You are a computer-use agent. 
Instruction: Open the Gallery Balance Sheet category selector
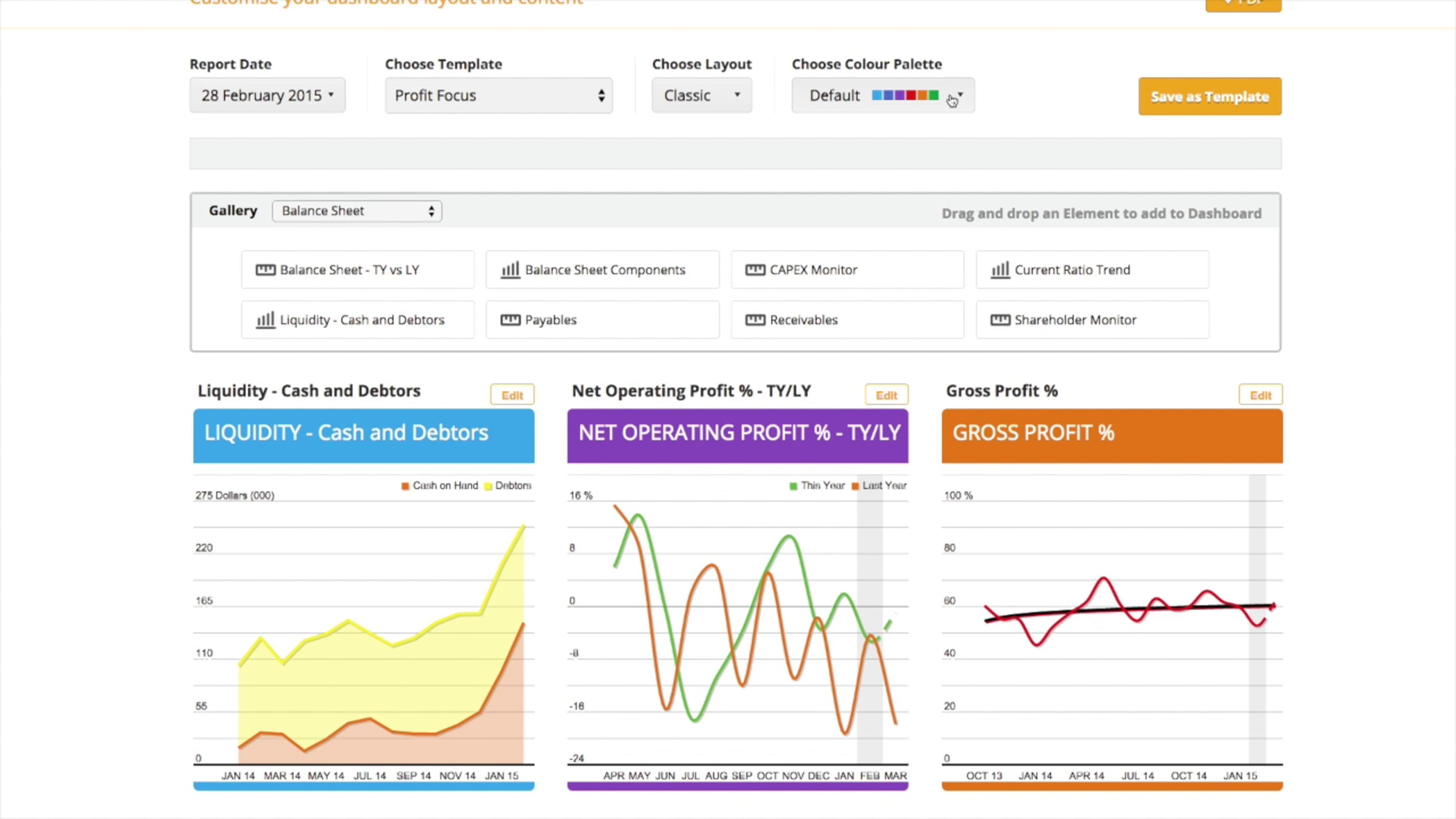pos(357,211)
